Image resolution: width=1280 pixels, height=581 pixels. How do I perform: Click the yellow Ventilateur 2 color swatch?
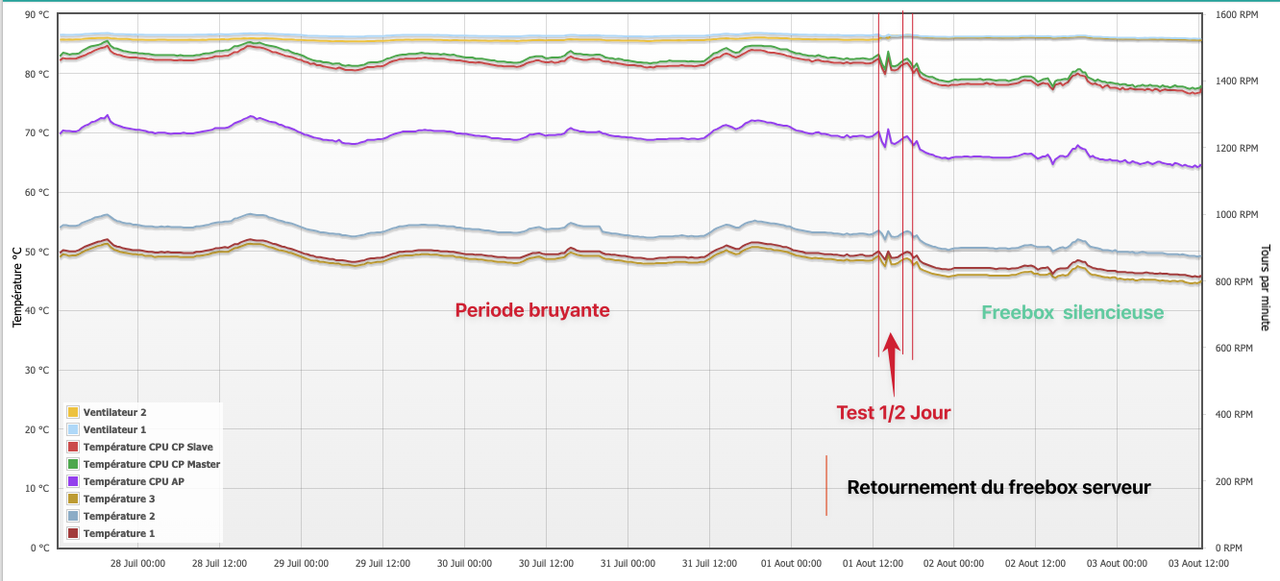click(x=72, y=412)
